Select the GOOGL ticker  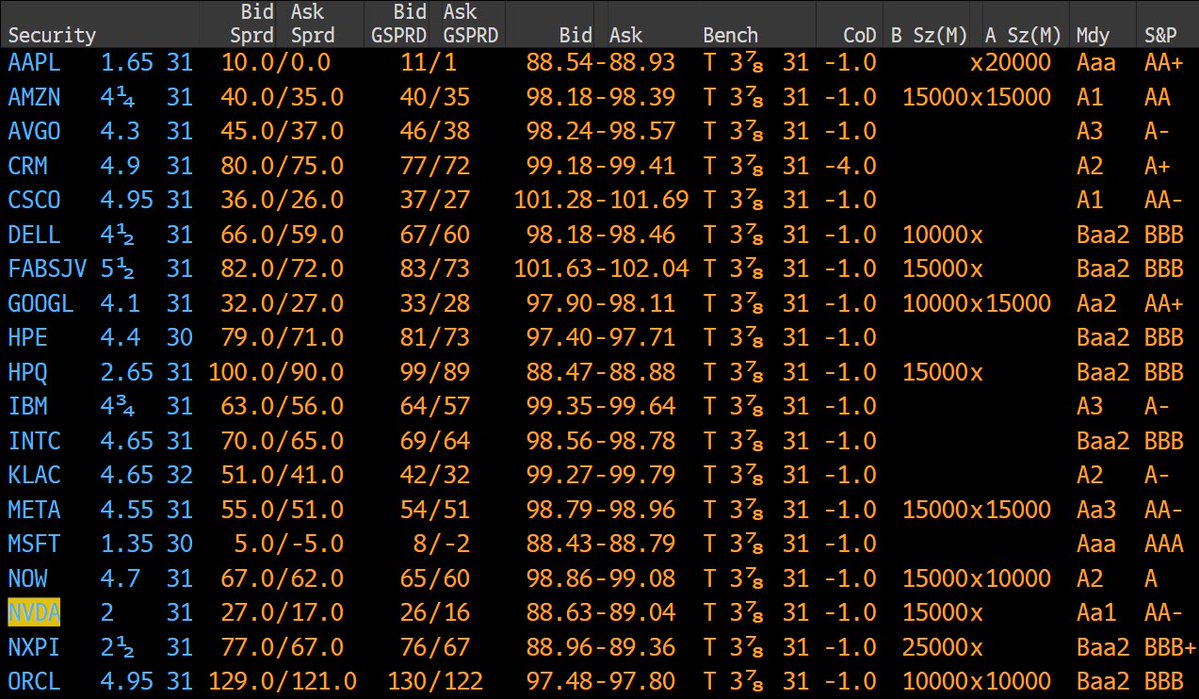(x=41, y=304)
